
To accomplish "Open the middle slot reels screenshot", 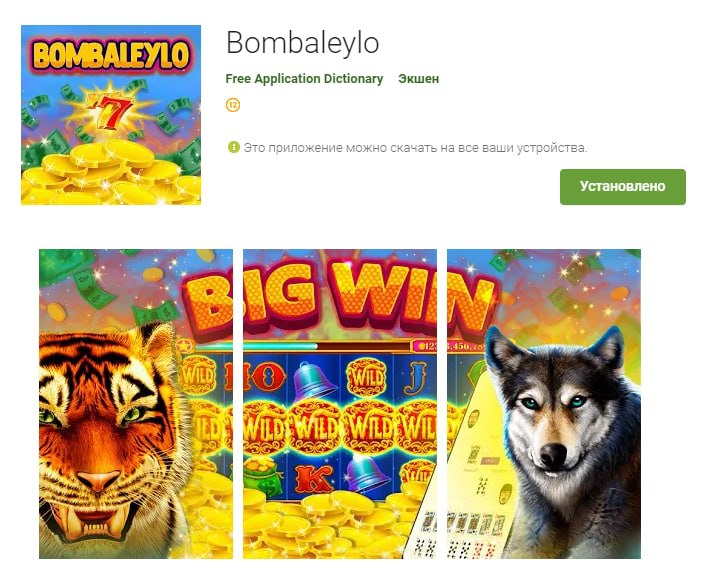I will [x=340, y=404].
